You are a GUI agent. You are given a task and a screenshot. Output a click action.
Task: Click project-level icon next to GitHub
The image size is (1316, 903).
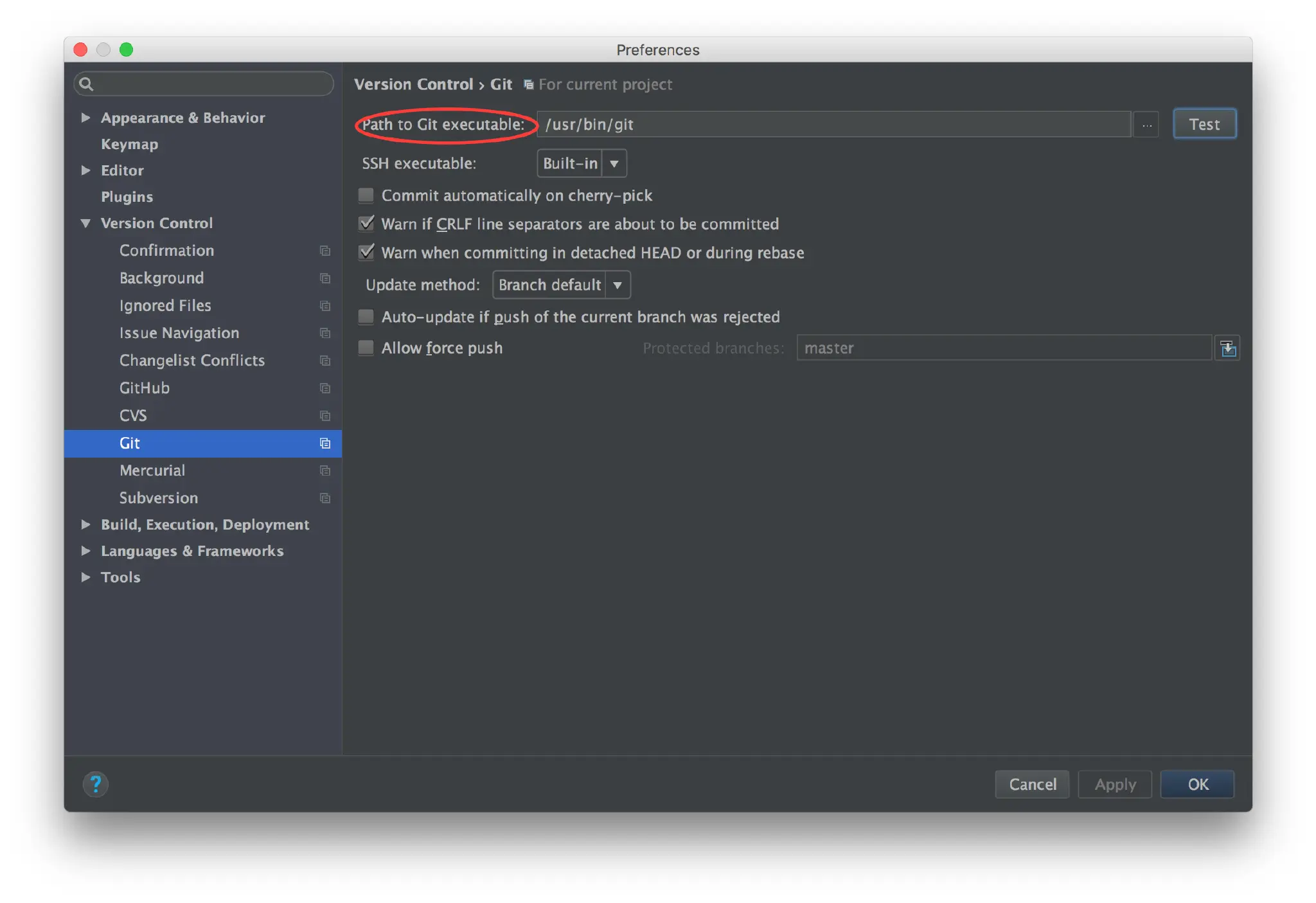pos(325,388)
